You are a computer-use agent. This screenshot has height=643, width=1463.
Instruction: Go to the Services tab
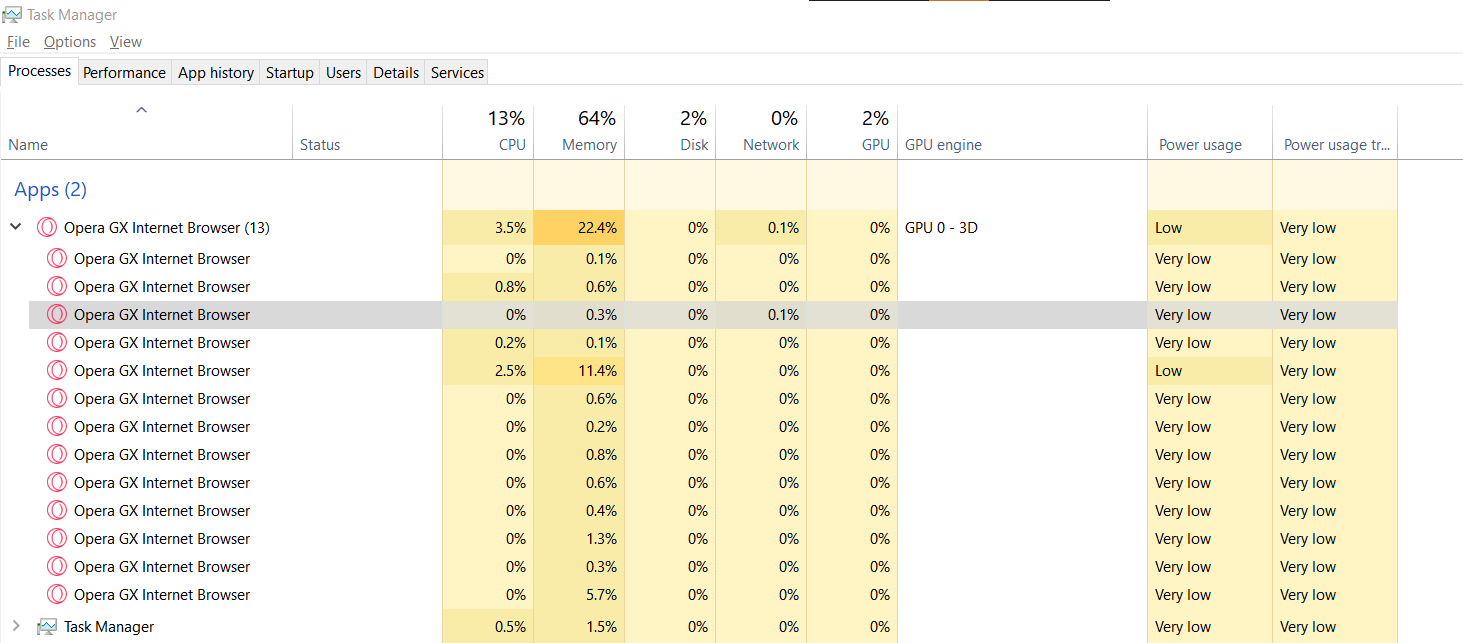457,73
